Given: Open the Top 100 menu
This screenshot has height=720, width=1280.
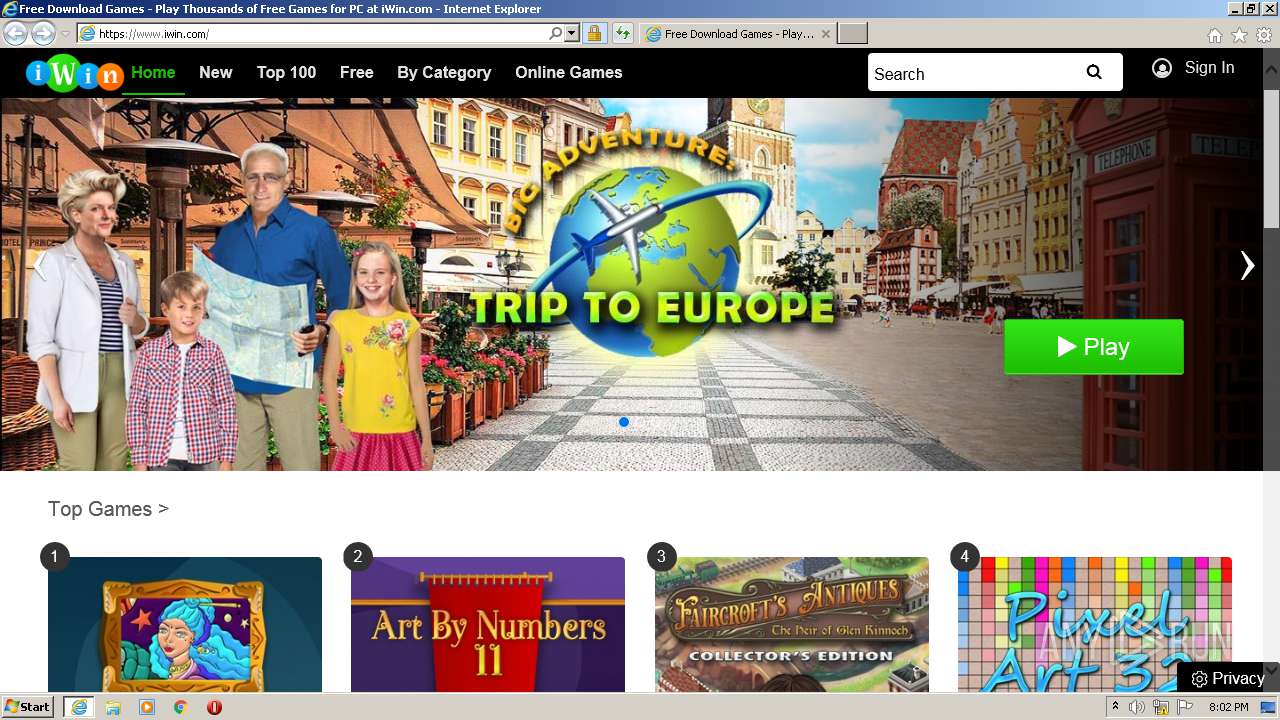Looking at the screenshot, I should tap(286, 72).
